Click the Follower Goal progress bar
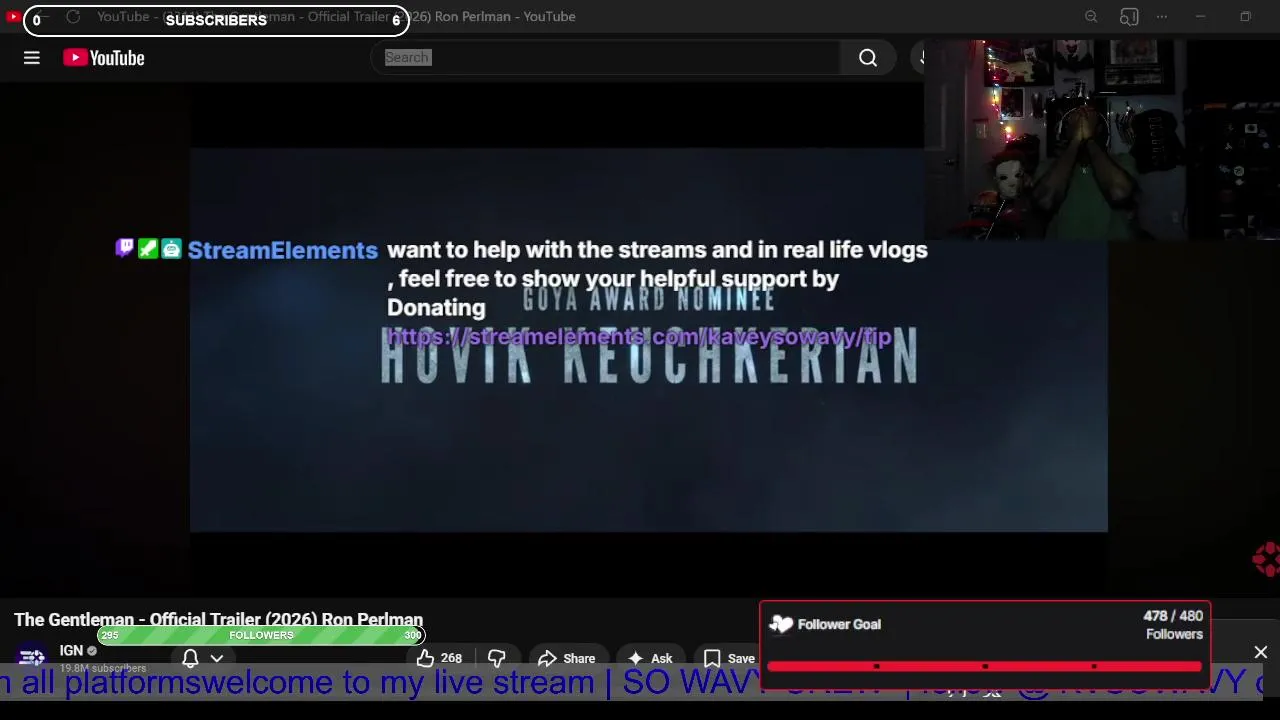 point(985,666)
